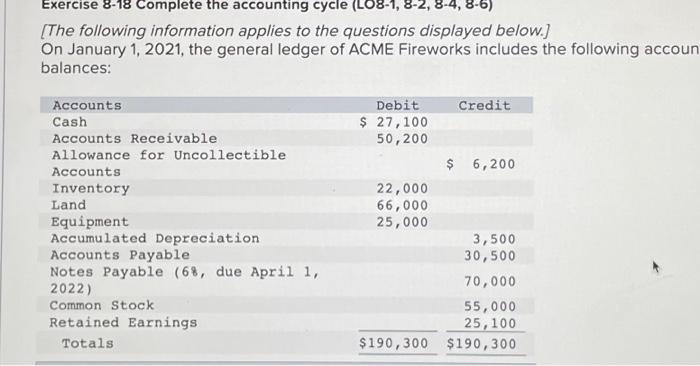Select the Accounts Receivable row
Image resolution: width=700 pixels, height=366 pixels.
point(286,138)
